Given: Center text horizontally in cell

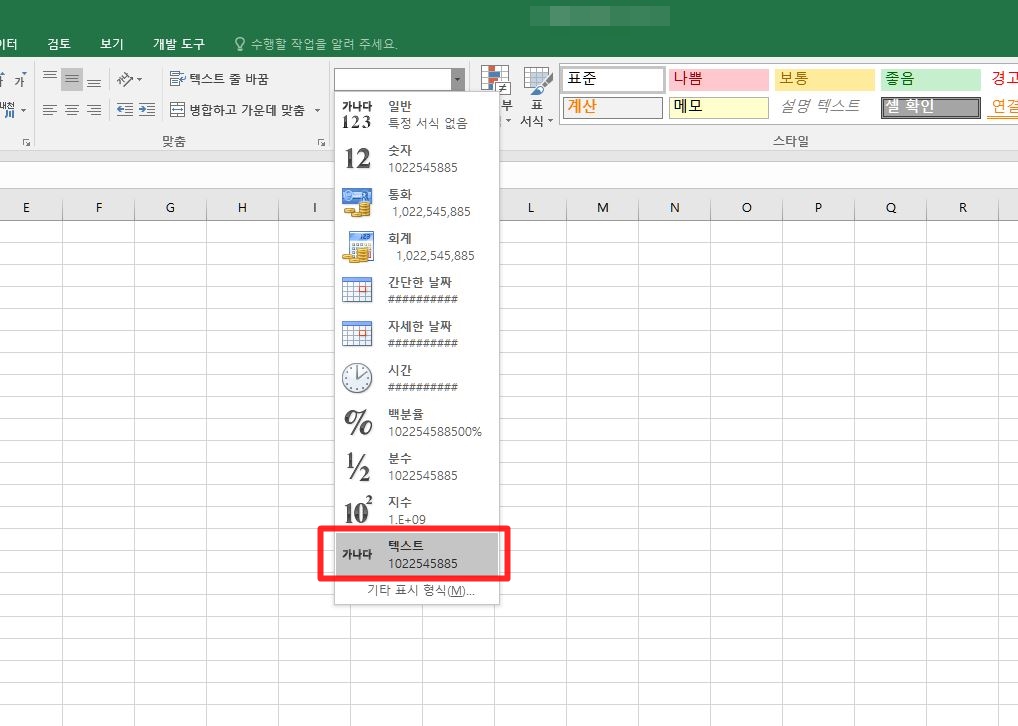Looking at the screenshot, I should (72, 110).
